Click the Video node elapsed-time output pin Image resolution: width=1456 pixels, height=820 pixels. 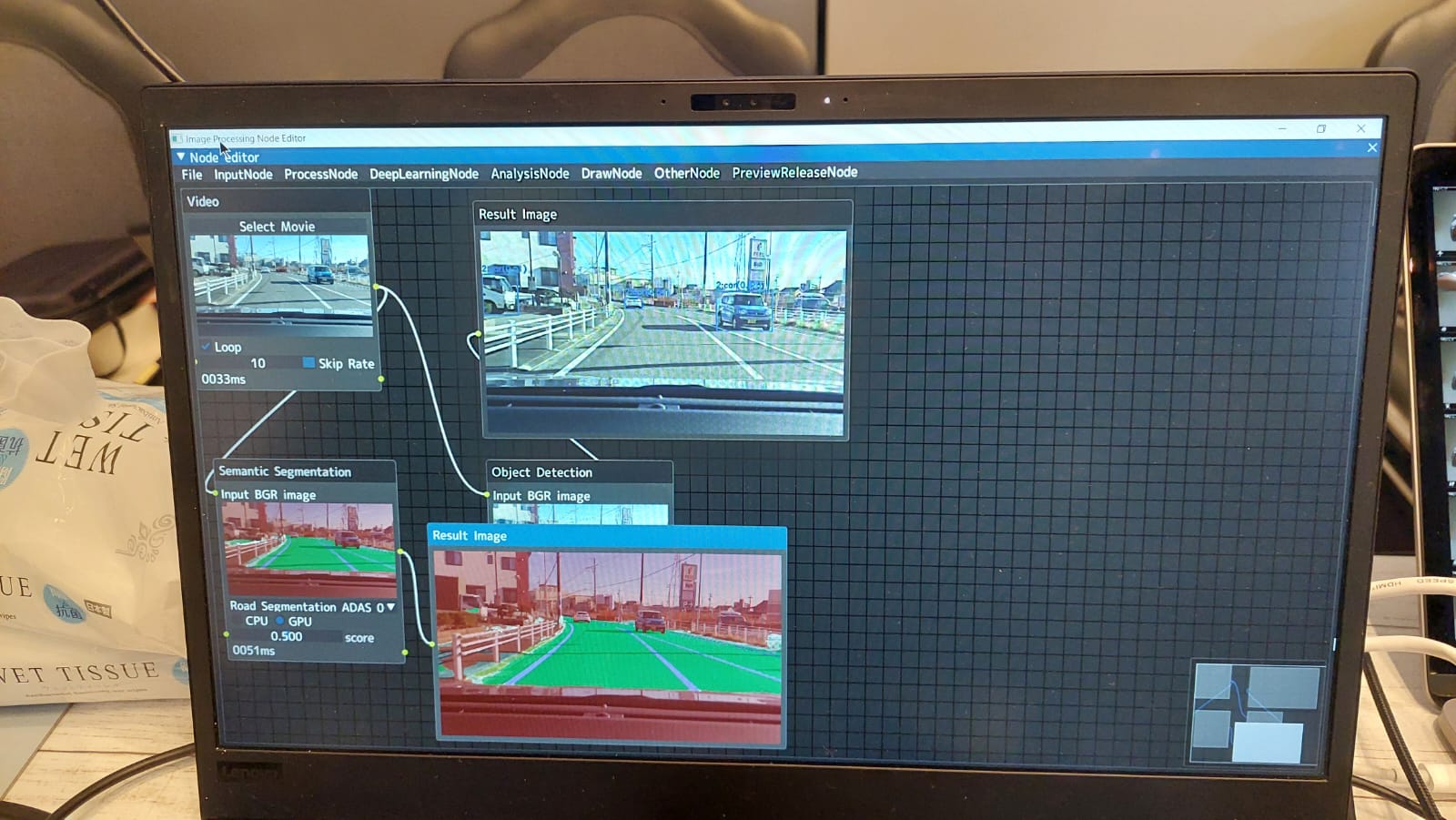[x=380, y=379]
